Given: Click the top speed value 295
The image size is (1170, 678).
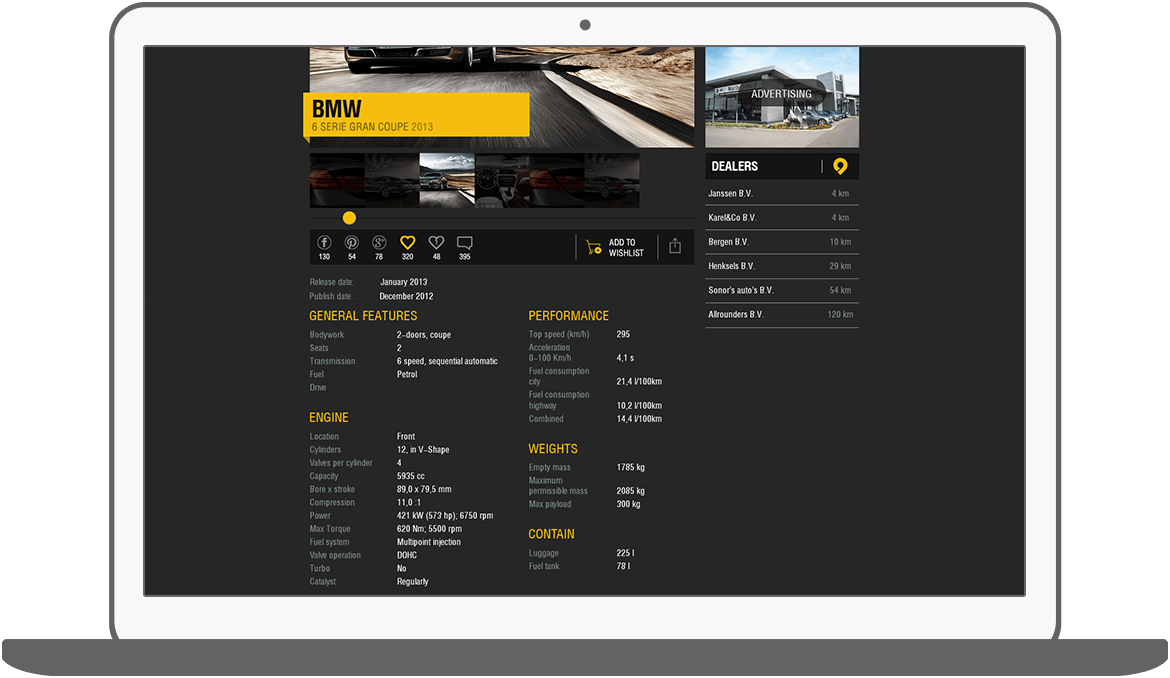Looking at the screenshot, I should [x=623, y=334].
